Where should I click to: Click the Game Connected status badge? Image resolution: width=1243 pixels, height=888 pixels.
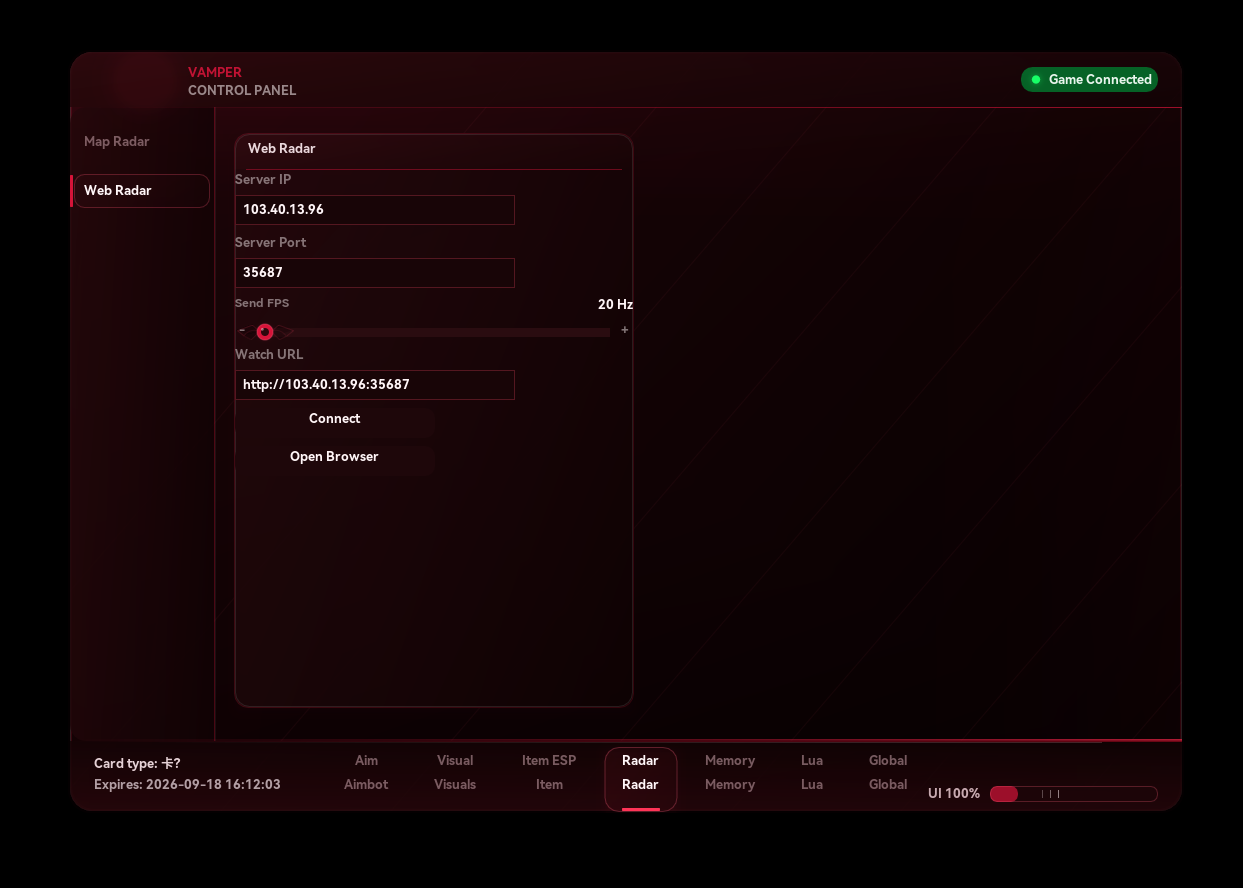pyautogui.click(x=1089, y=80)
